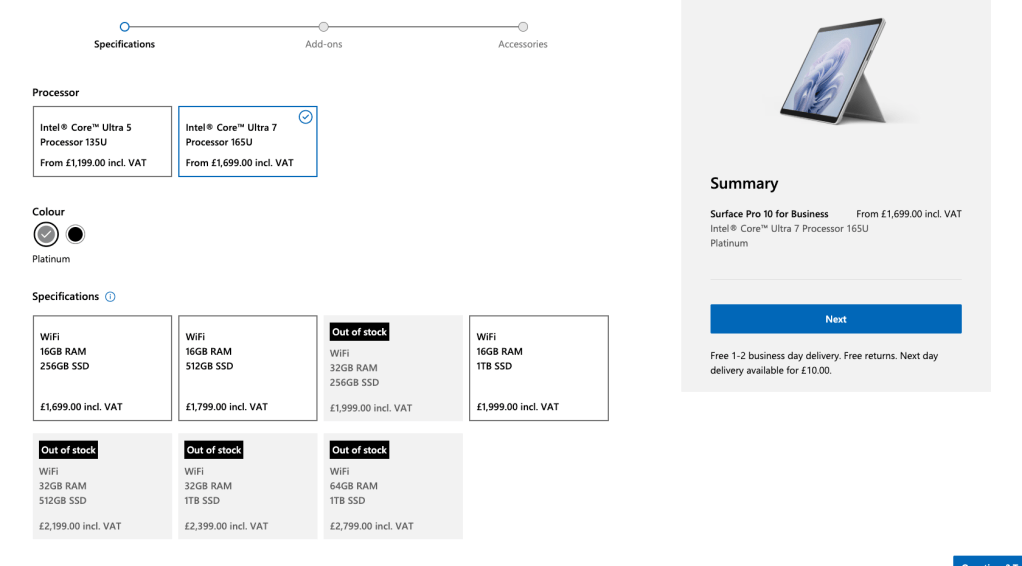Select WiFi 16GB RAM 512GB SSD option
The height and width of the screenshot is (566, 1022).
click(248, 368)
